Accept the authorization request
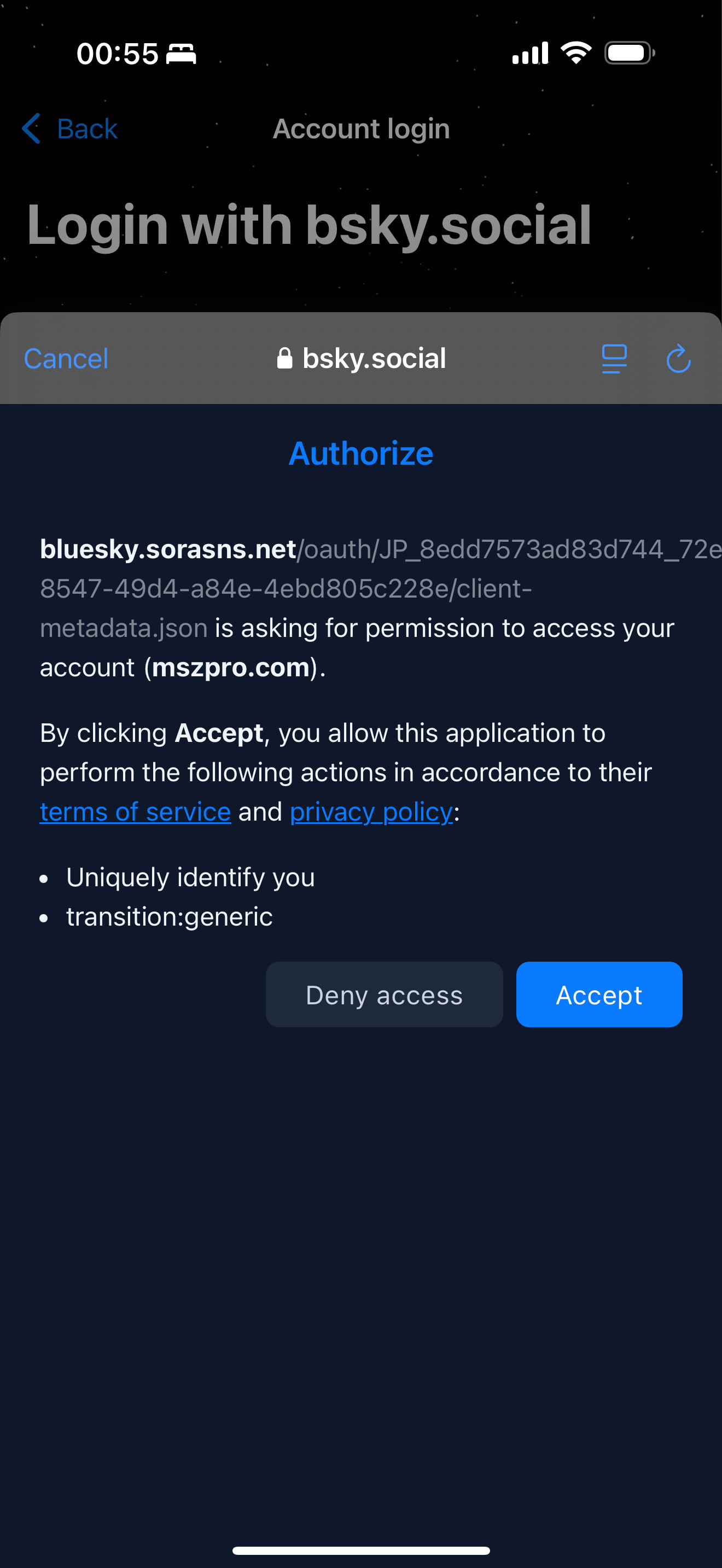This screenshot has width=722, height=1568. (x=599, y=994)
